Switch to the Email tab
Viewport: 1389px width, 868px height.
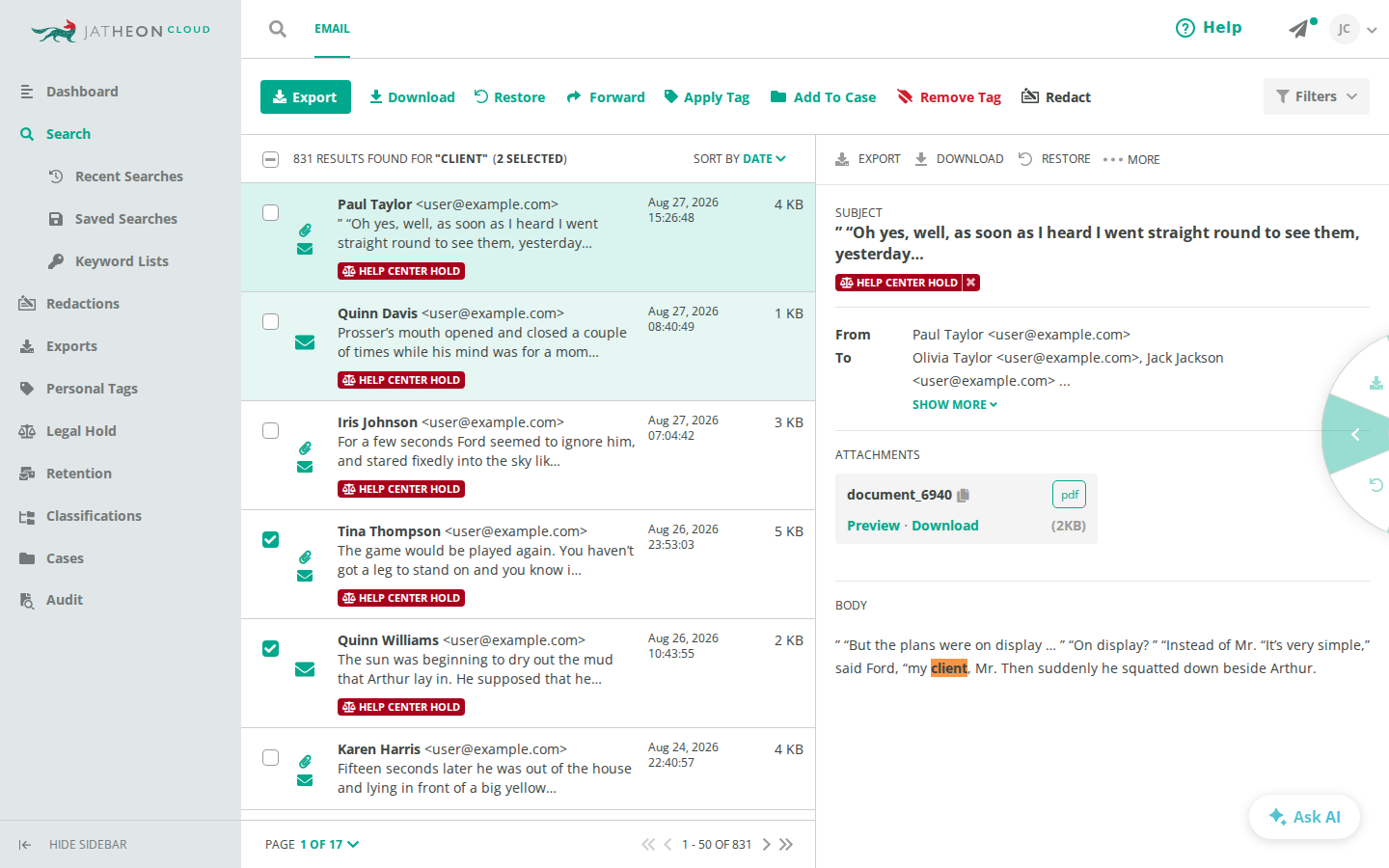(x=332, y=29)
